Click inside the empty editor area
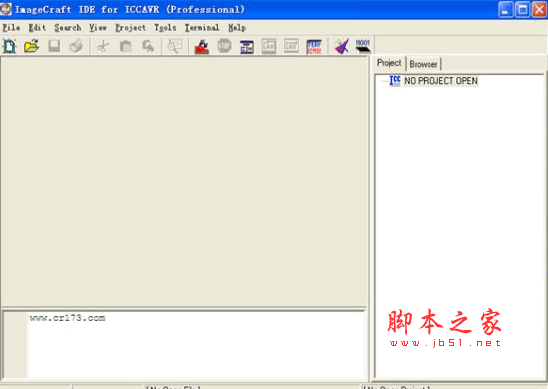The image size is (548, 389). 184,182
